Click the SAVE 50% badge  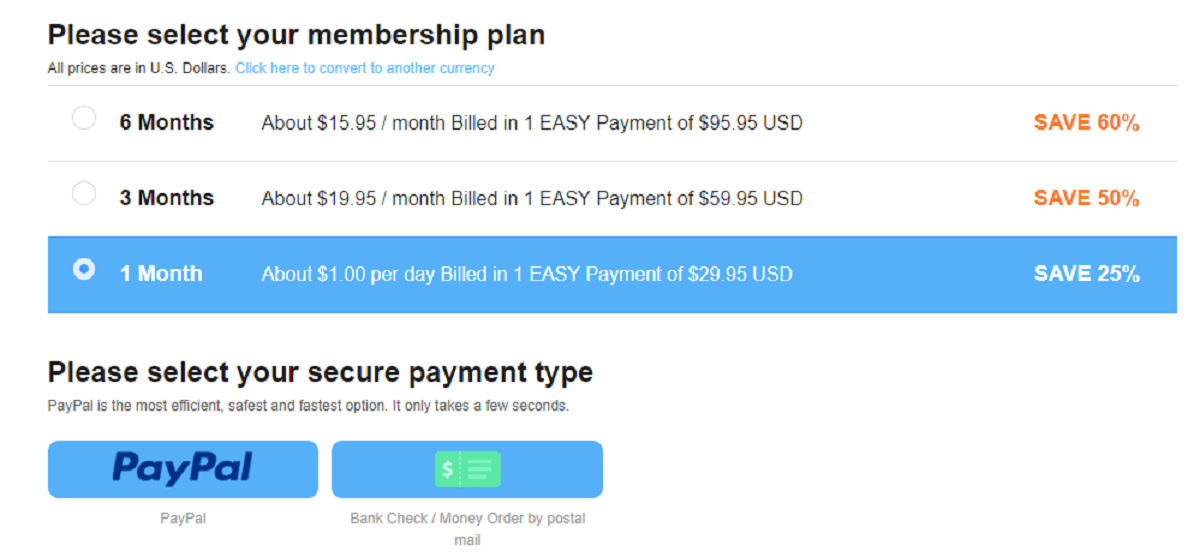[x=1086, y=198]
